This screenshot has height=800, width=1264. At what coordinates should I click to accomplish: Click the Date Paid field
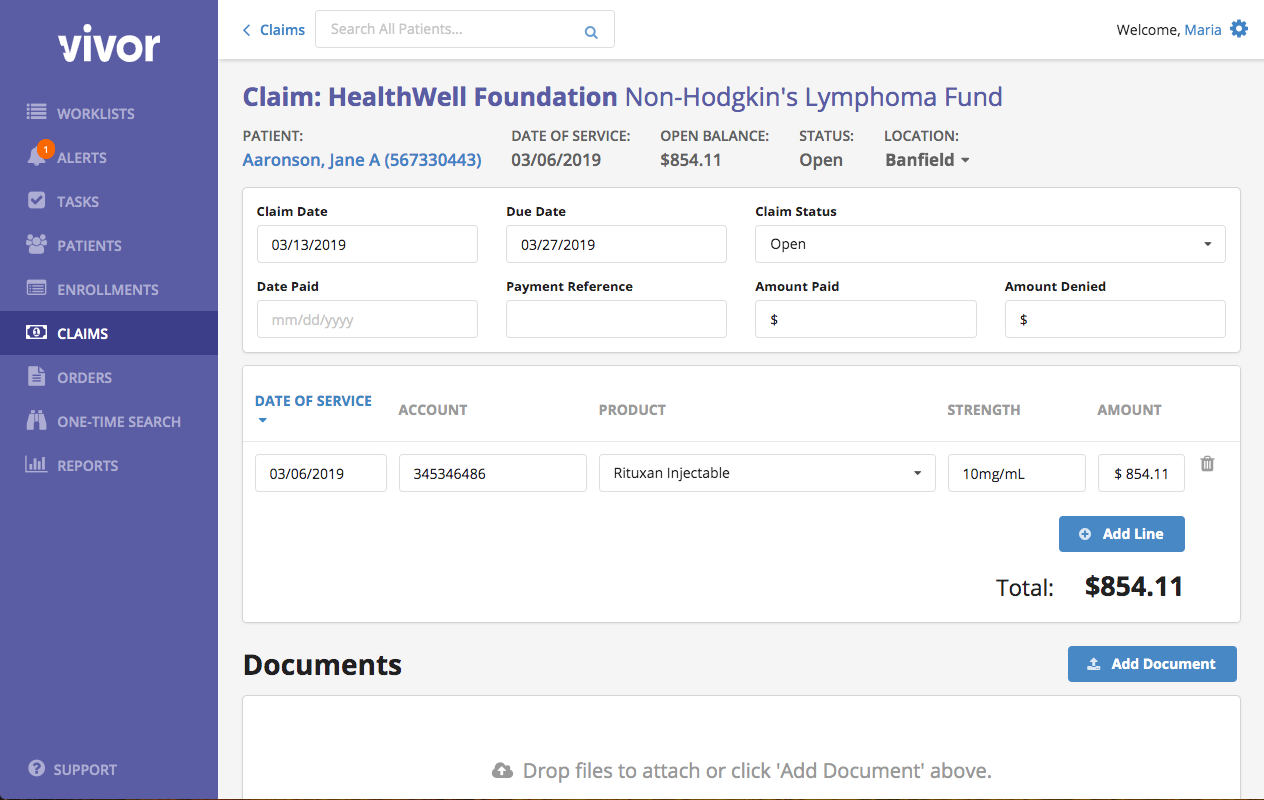(x=367, y=319)
